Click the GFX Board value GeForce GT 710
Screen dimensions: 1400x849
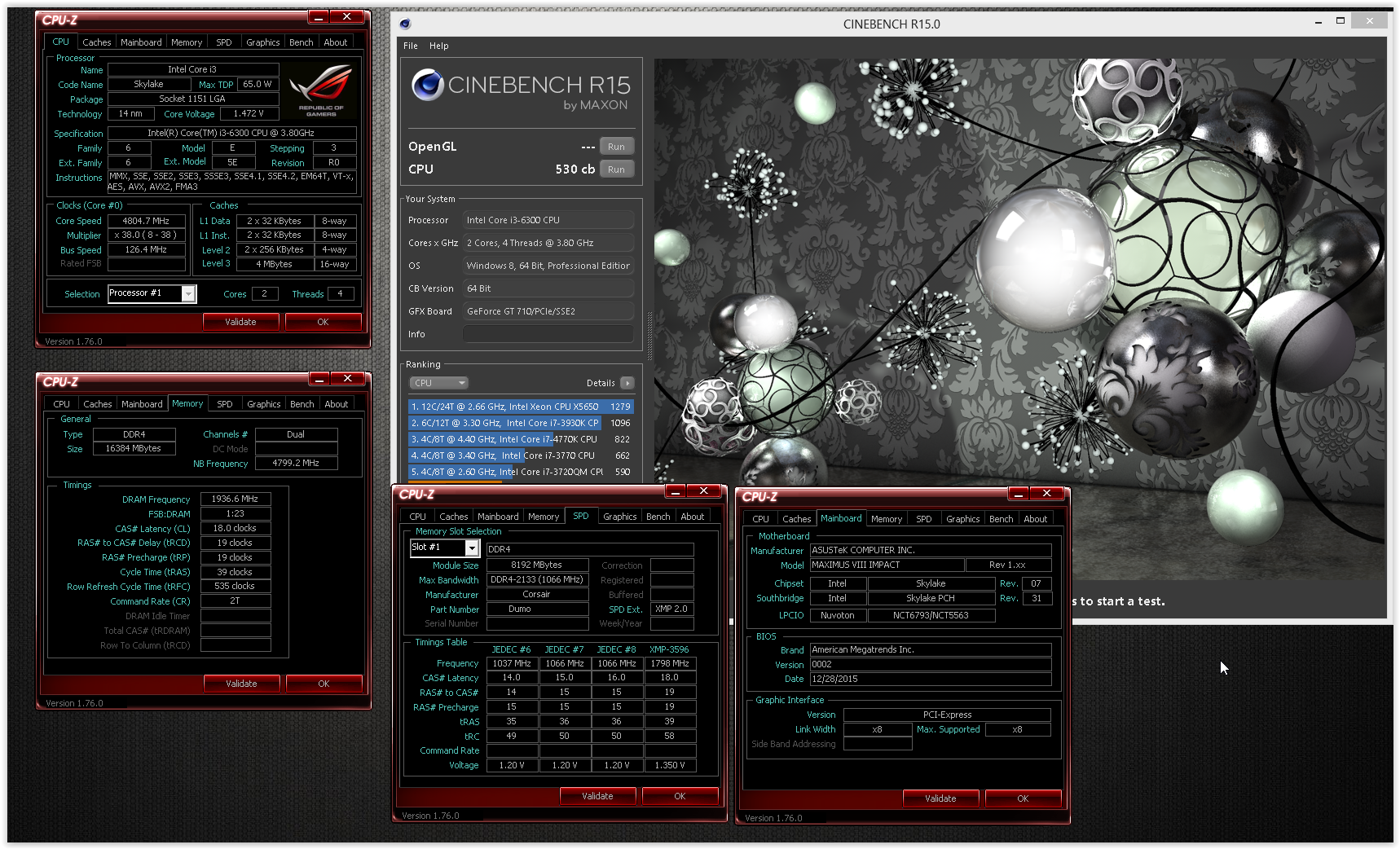click(548, 311)
